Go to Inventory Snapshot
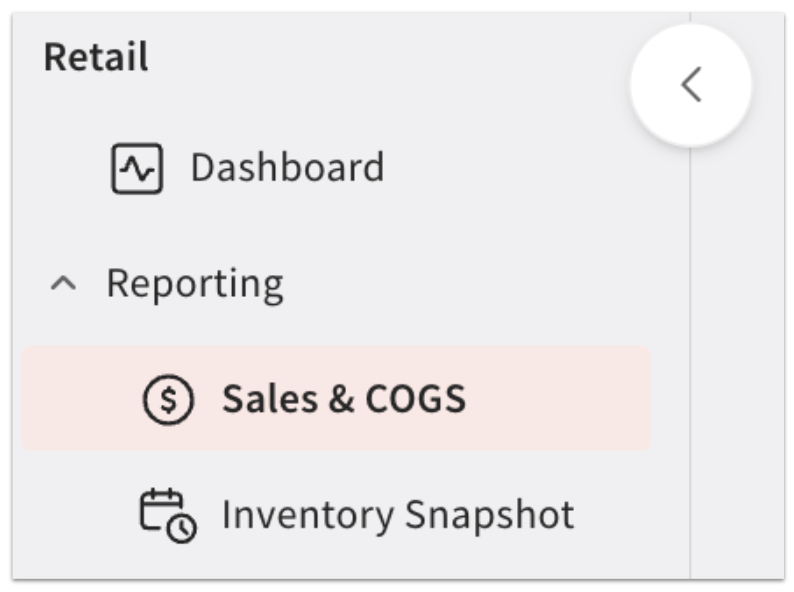794x592 pixels. tap(397, 514)
